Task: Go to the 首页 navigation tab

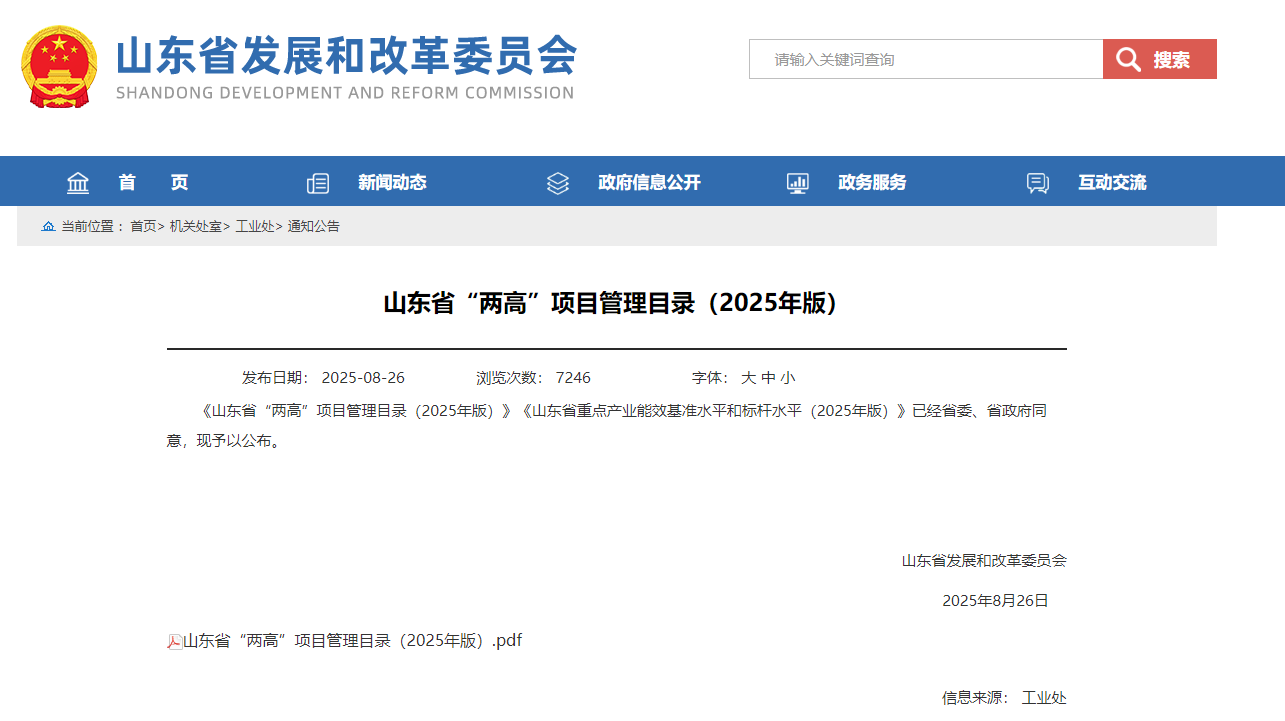Action: 153,183
